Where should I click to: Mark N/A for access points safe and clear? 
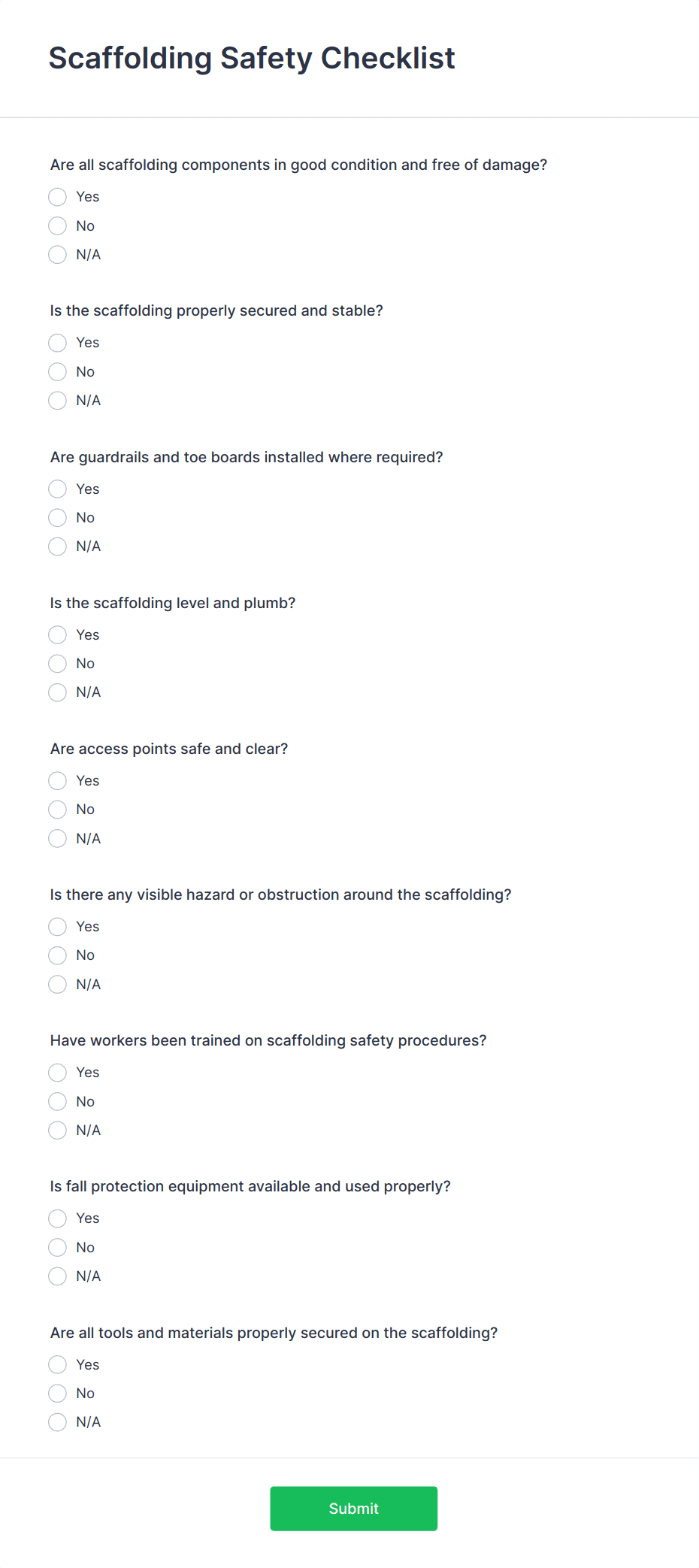tap(58, 839)
